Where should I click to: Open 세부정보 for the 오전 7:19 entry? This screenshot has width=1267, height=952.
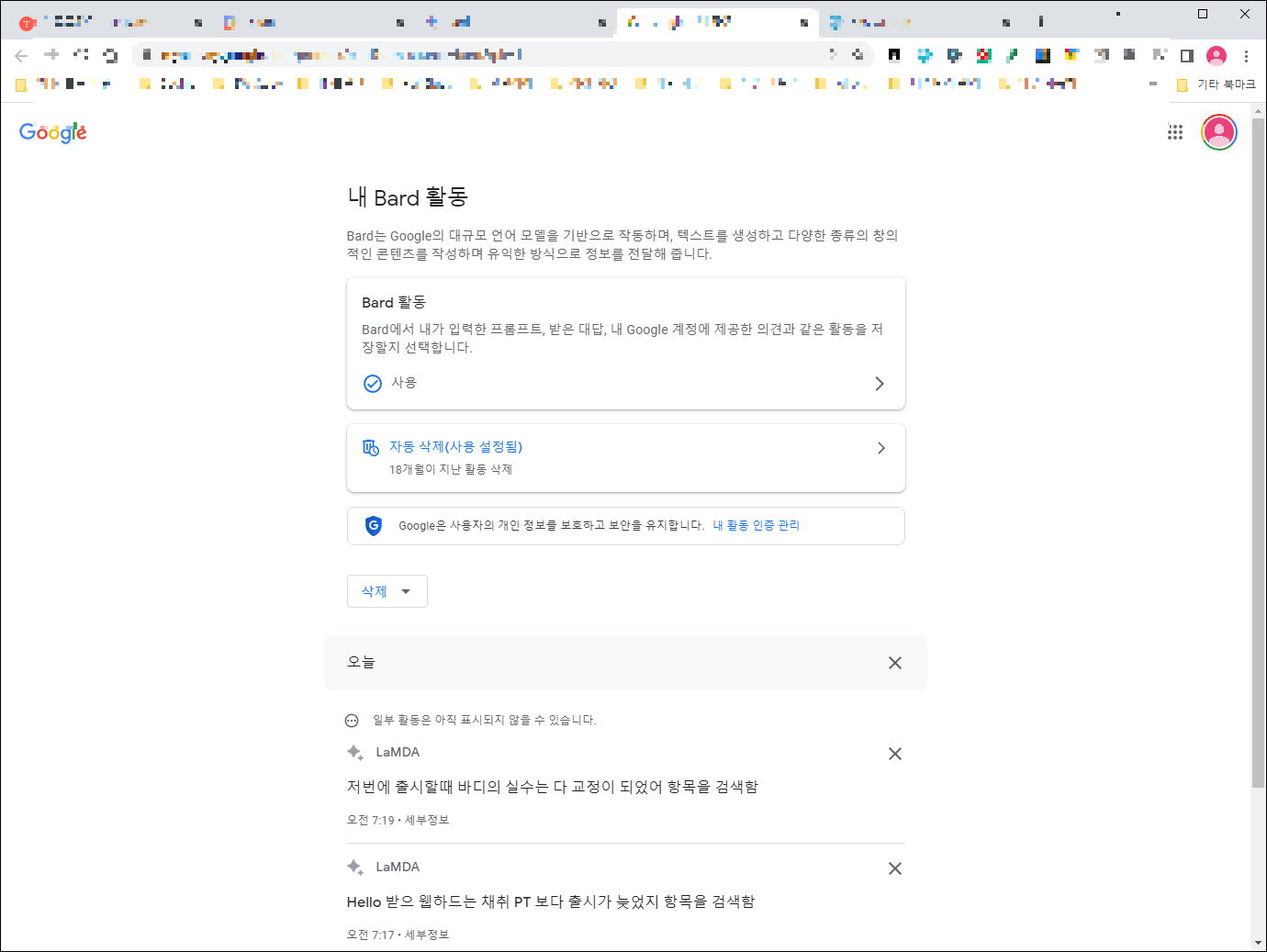point(427,821)
